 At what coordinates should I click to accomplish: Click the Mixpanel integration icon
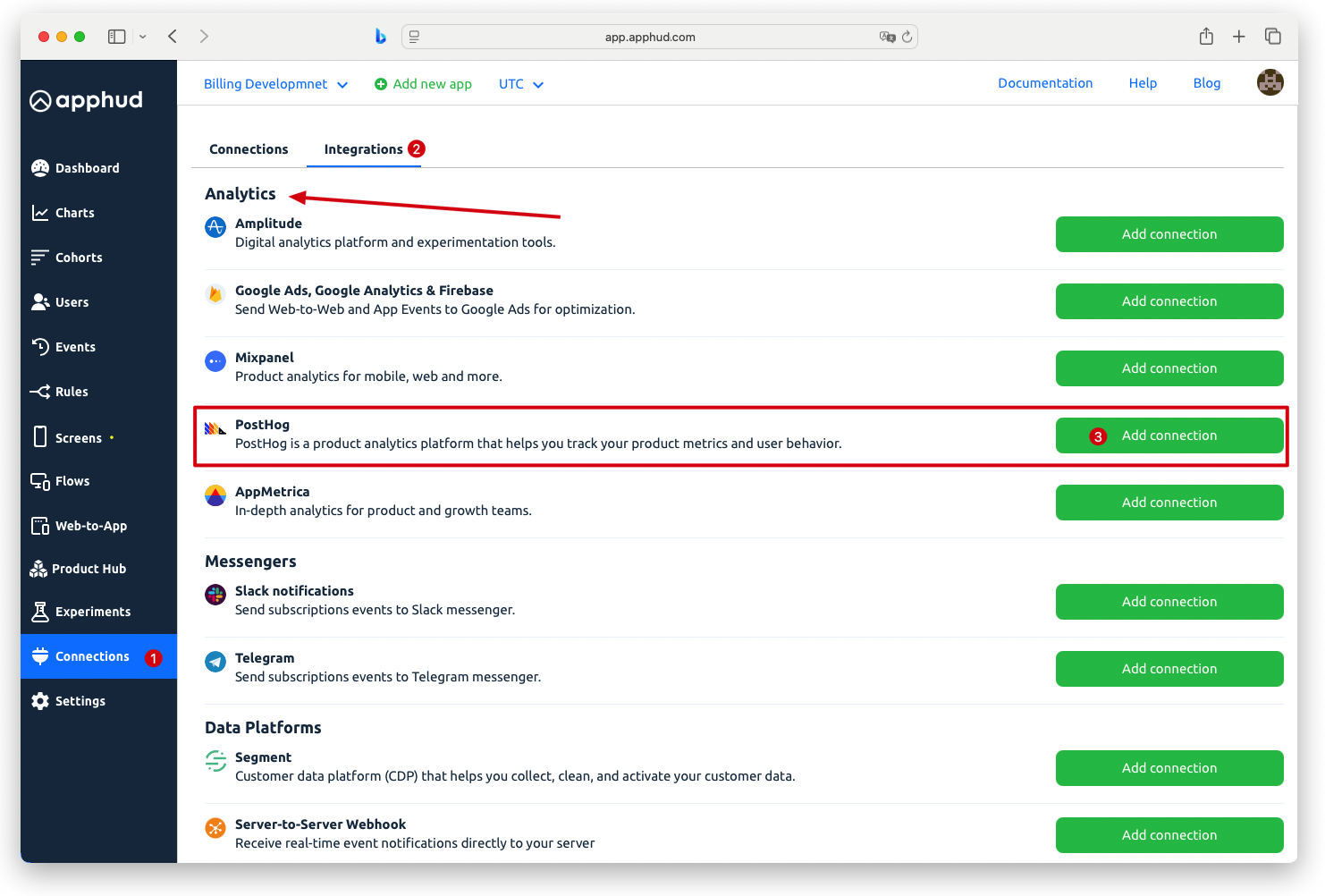[x=215, y=361]
